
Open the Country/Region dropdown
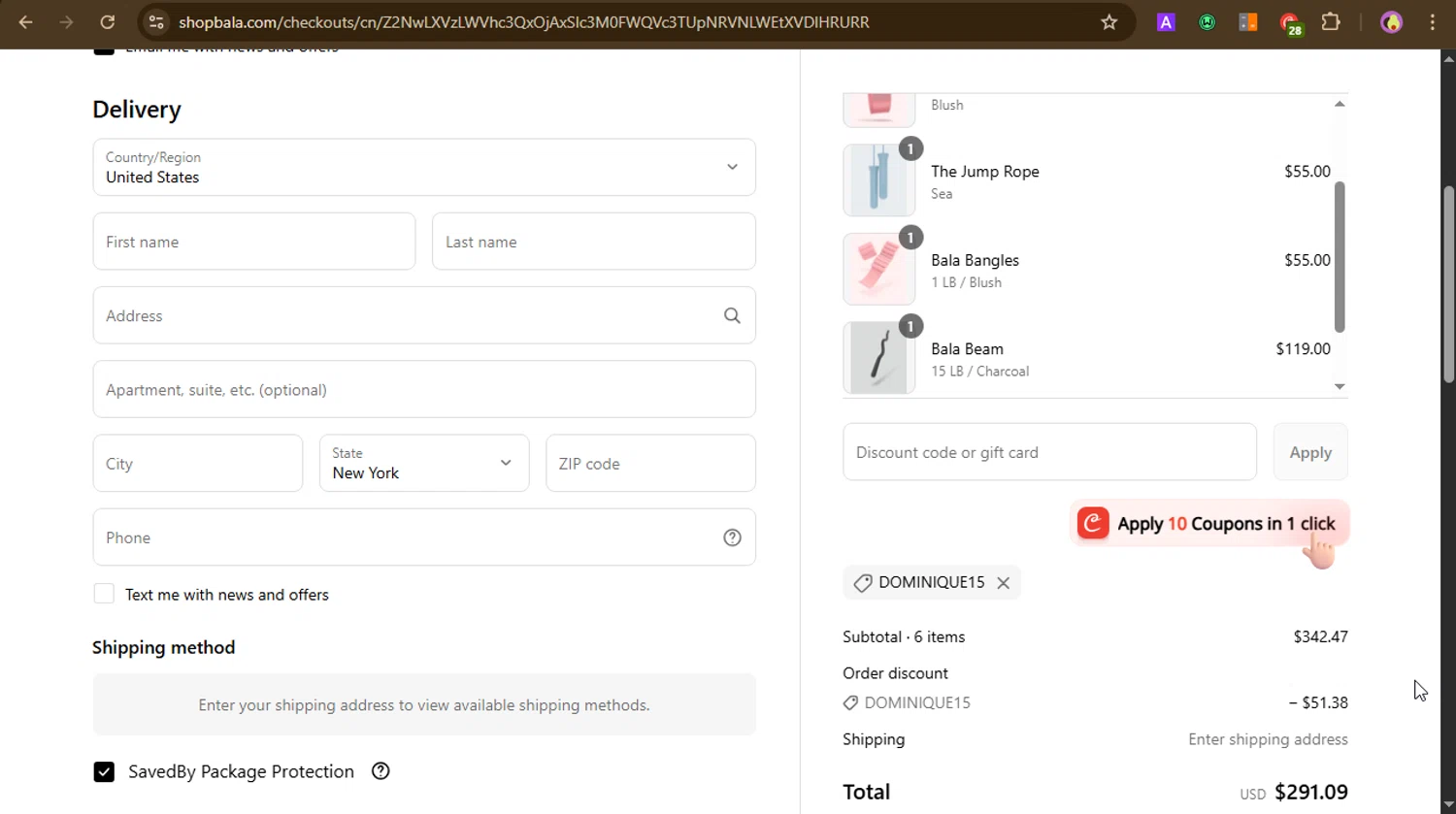[424, 167]
